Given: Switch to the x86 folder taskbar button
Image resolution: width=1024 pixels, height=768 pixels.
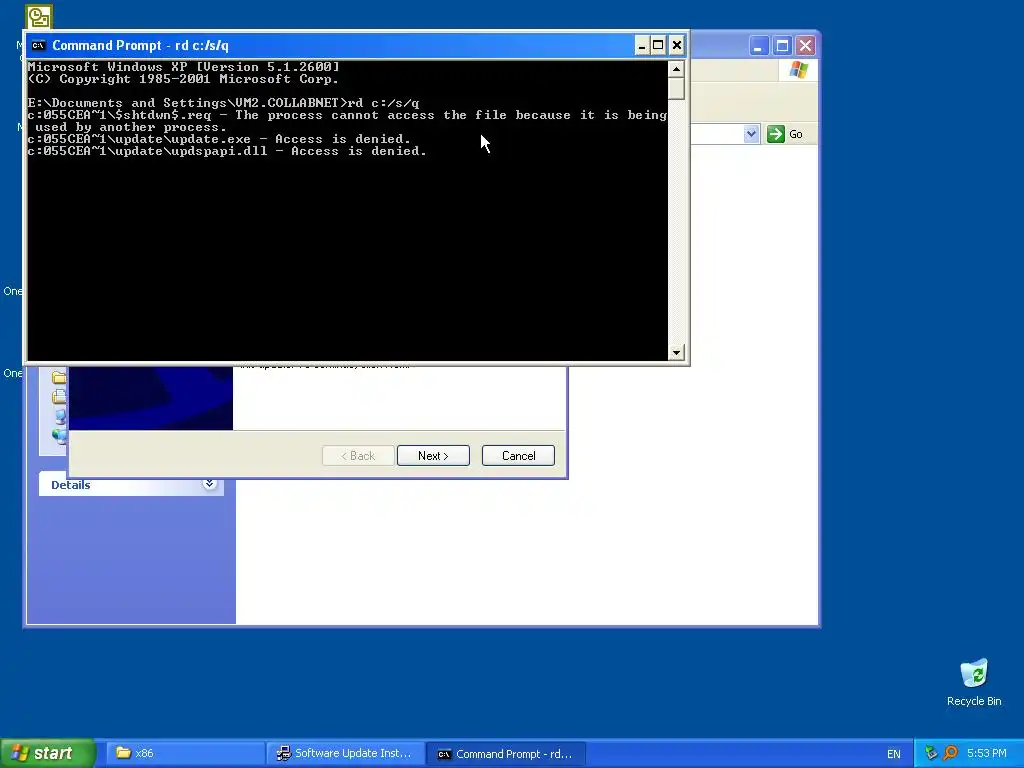Looking at the screenshot, I should 185,753.
